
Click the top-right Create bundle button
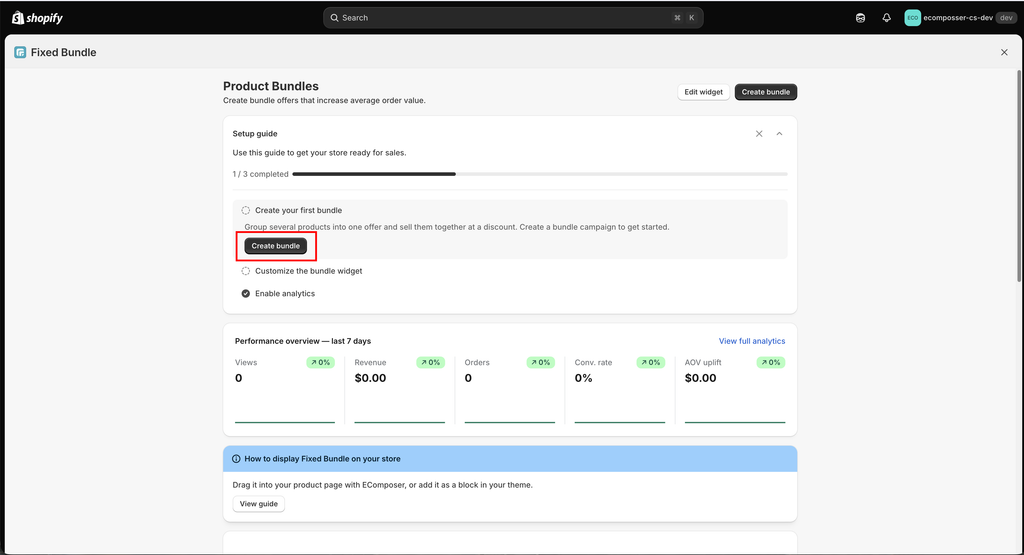(765, 92)
